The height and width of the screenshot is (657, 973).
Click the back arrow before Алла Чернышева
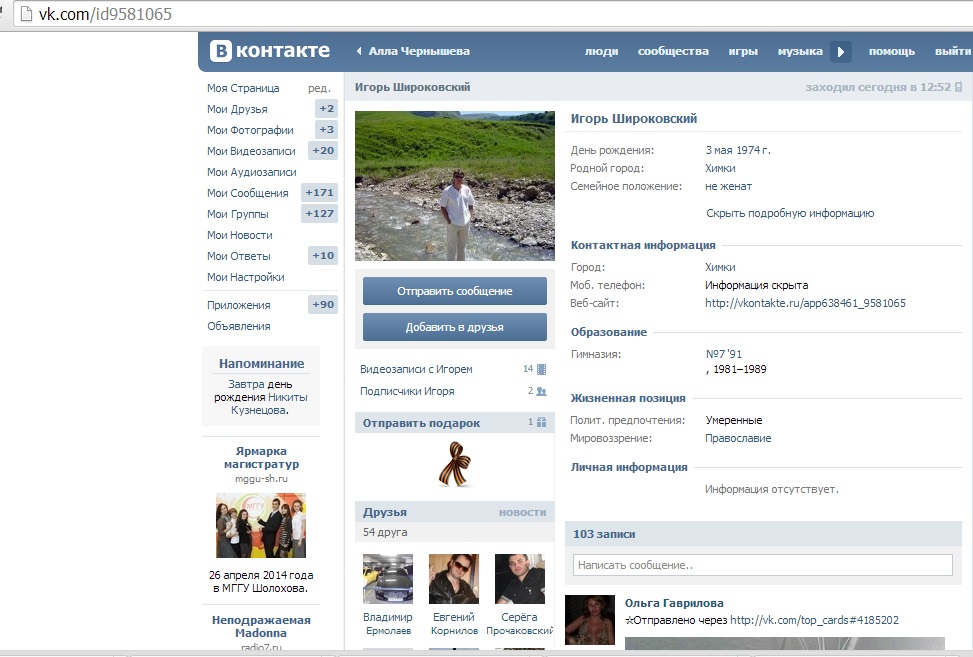pyautogui.click(x=359, y=51)
